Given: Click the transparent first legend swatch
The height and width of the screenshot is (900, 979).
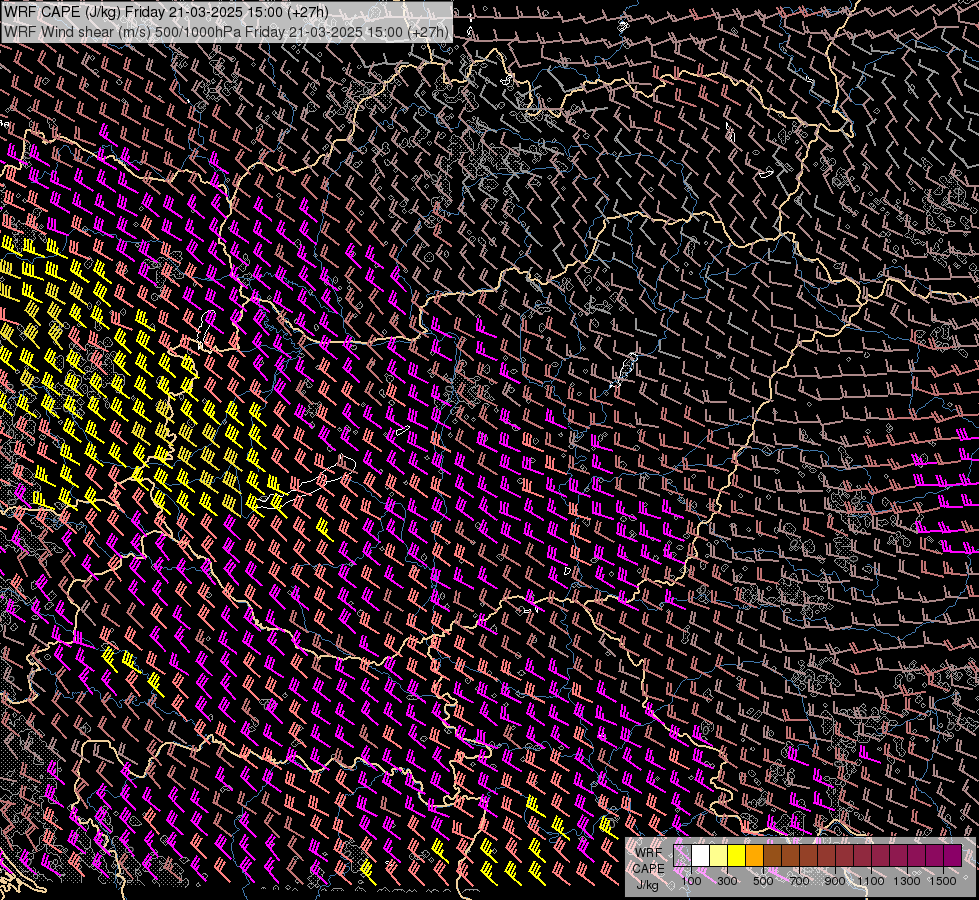Looking at the screenshot, I should point(682,855).
